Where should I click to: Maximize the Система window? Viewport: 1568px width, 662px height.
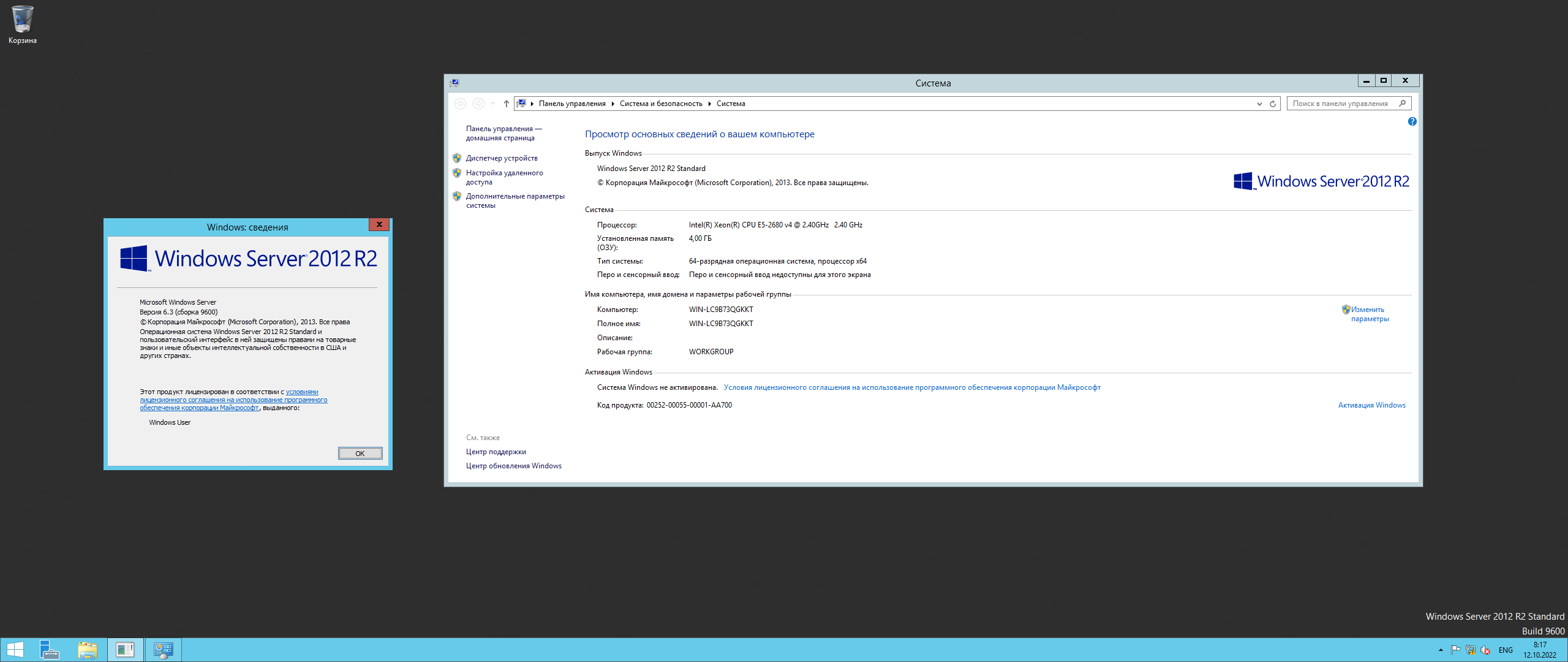[x=1383, y=80]
